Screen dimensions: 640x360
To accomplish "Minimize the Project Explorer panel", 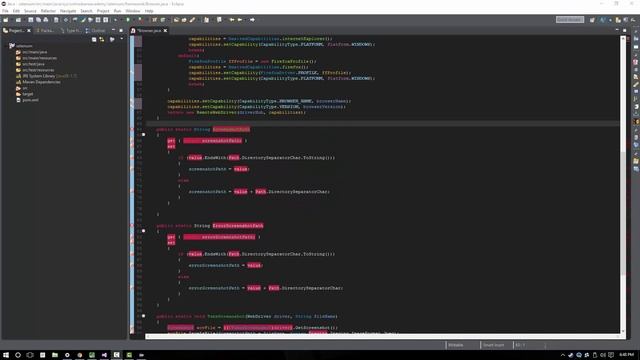I will point(113,30).
